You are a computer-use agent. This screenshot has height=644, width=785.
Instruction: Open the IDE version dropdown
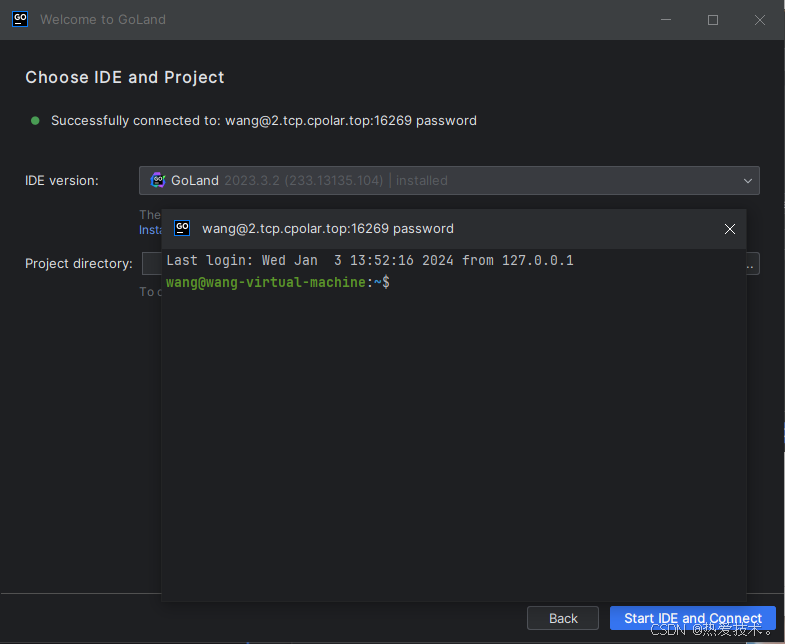449,180
